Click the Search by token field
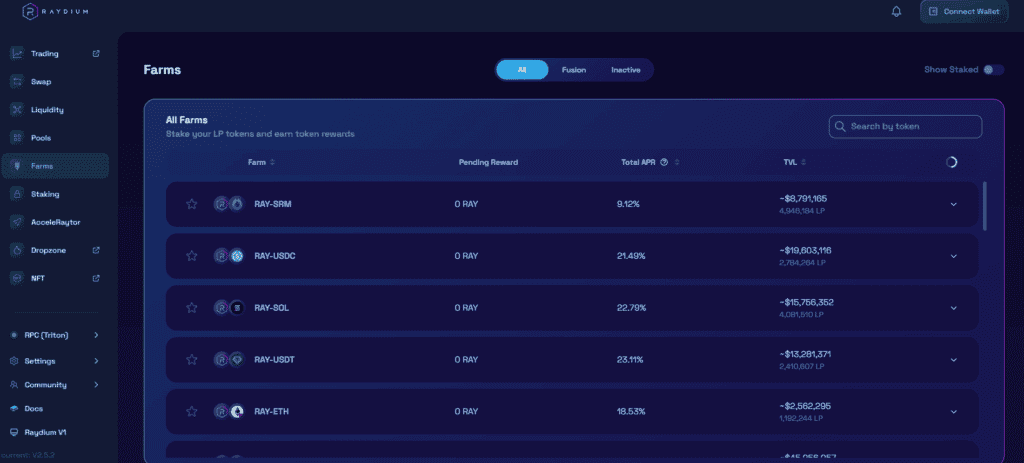 pos(905,127)
